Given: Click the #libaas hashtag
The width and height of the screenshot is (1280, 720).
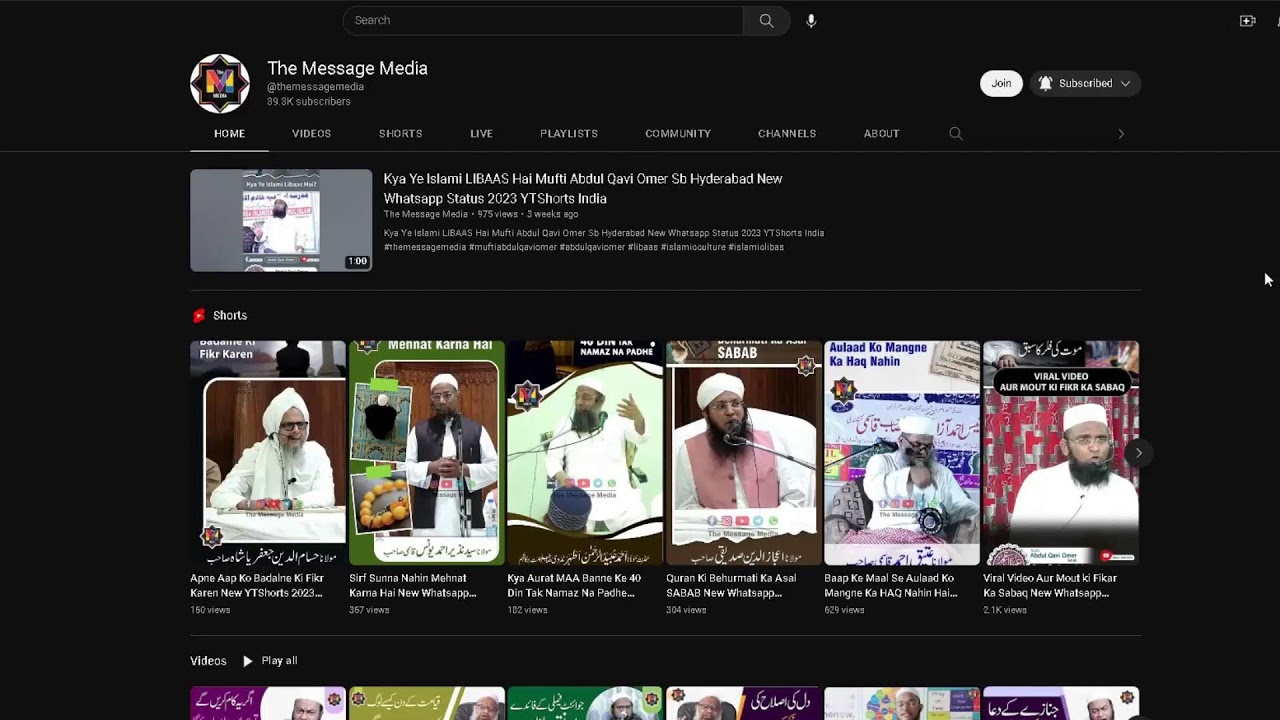Looking at the screenshot, I should point(645,247).
